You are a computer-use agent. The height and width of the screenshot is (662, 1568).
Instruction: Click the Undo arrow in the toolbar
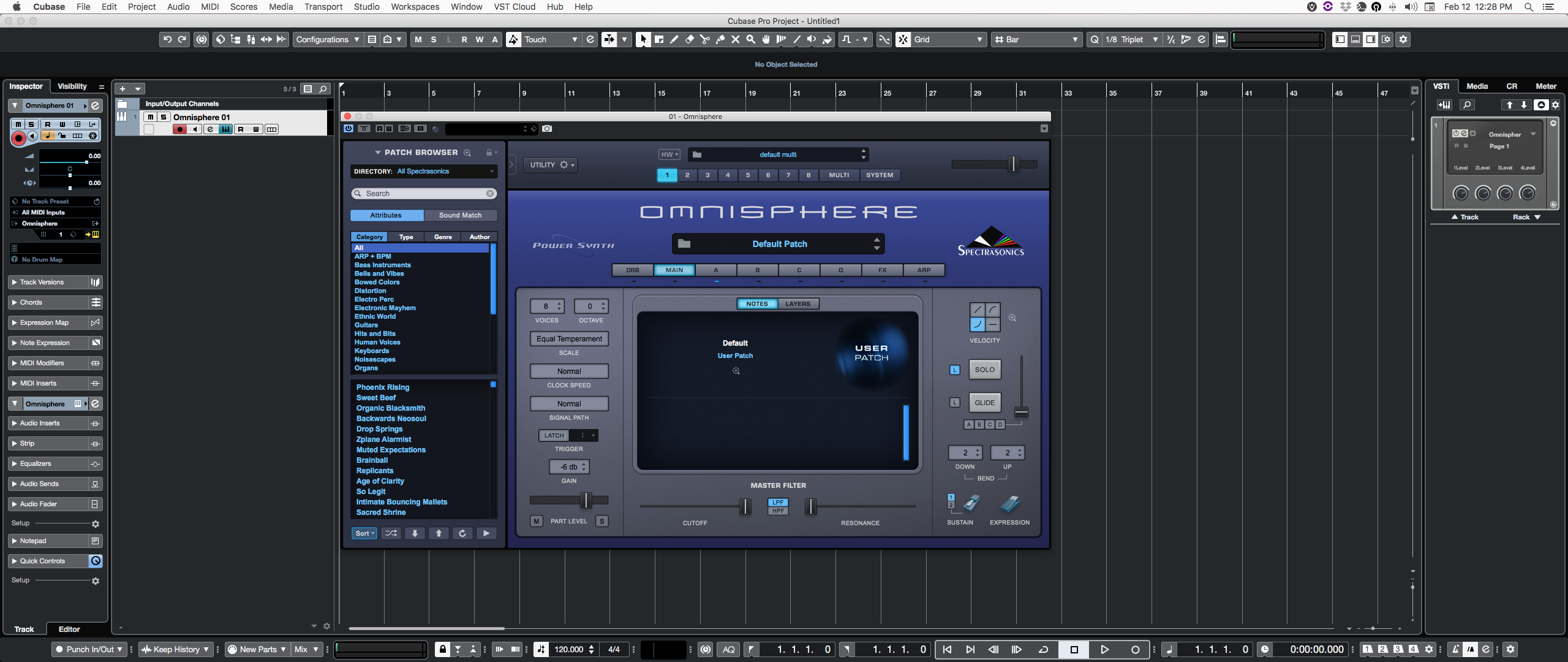click(x=167, y=39)
